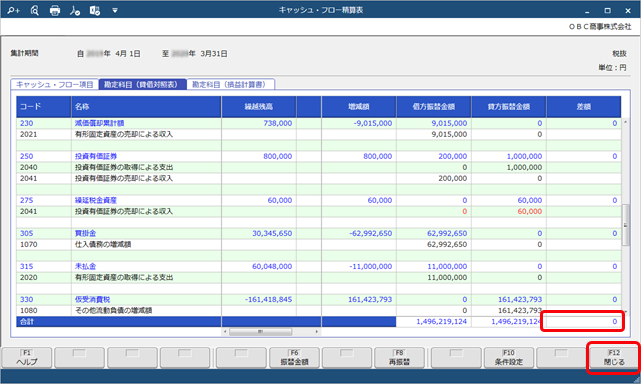Click the horizontal scrollbar left arrow
This screenshot has width=641, height=384.
pyautogui.click(x=225, y=332)
